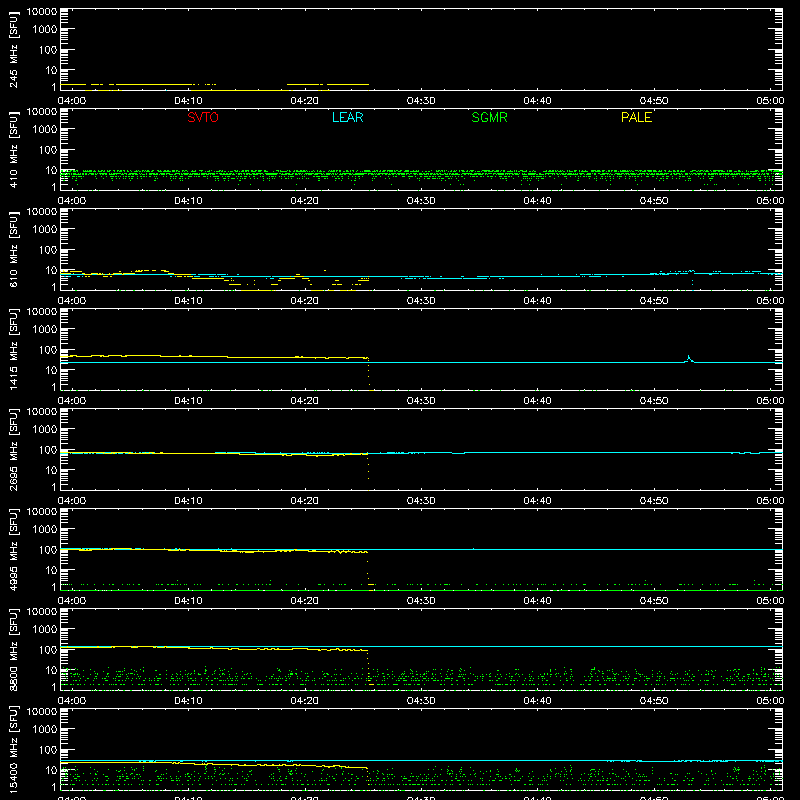800x800 pixels.
Task: Select the 8800 MHz [SFU] axis title
Action: click(13, 649)
